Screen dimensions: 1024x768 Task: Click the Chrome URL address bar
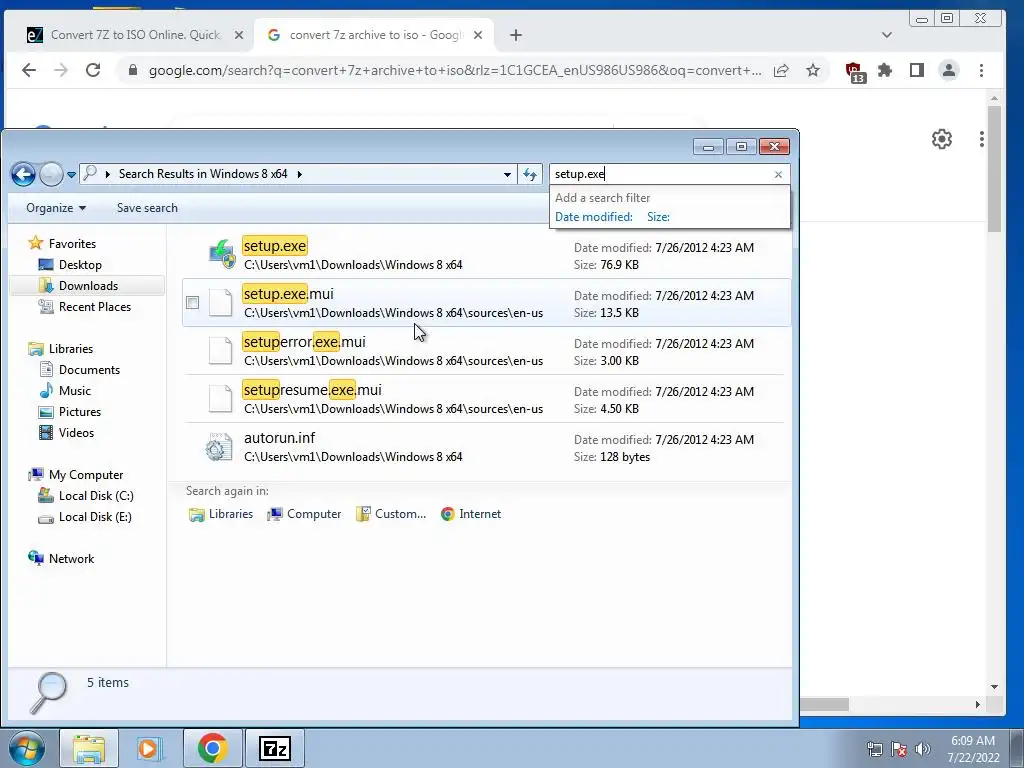coord(454,71)
